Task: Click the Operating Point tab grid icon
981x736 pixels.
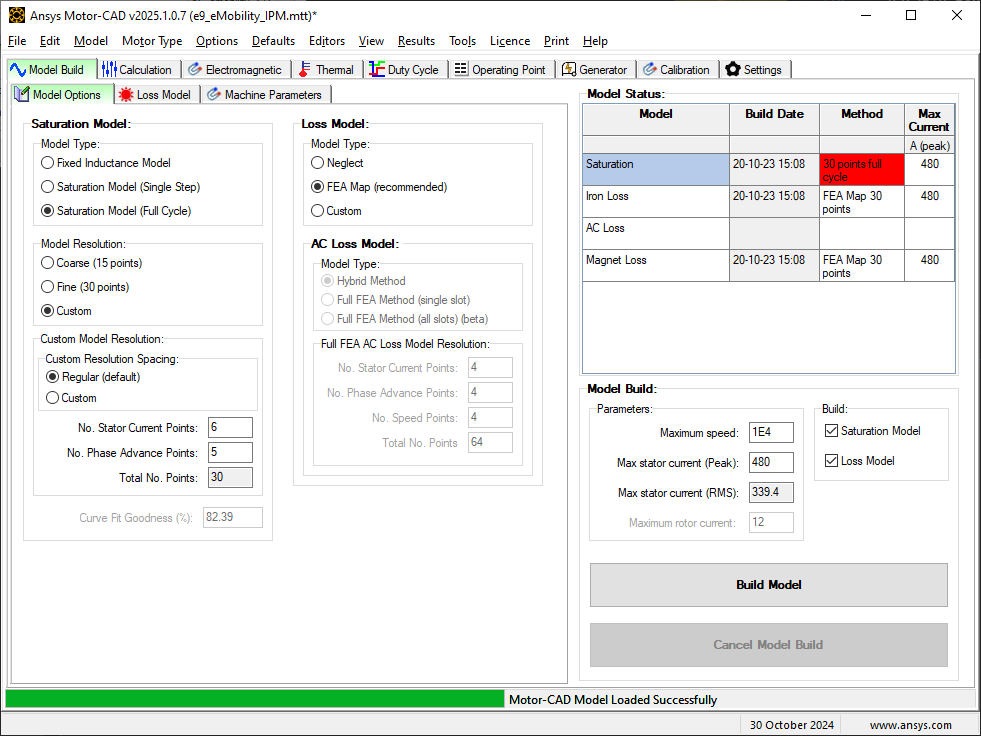Action: (460, 69)
